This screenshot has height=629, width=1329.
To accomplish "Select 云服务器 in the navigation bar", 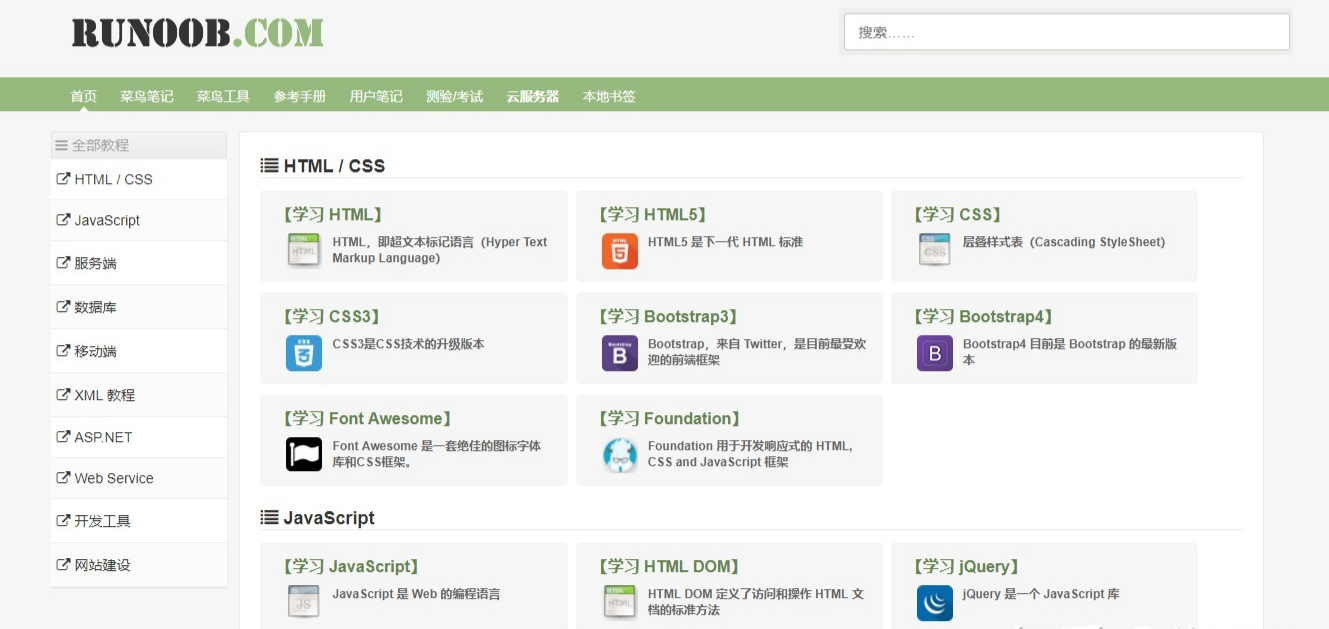I will click(x=532, y=96).
